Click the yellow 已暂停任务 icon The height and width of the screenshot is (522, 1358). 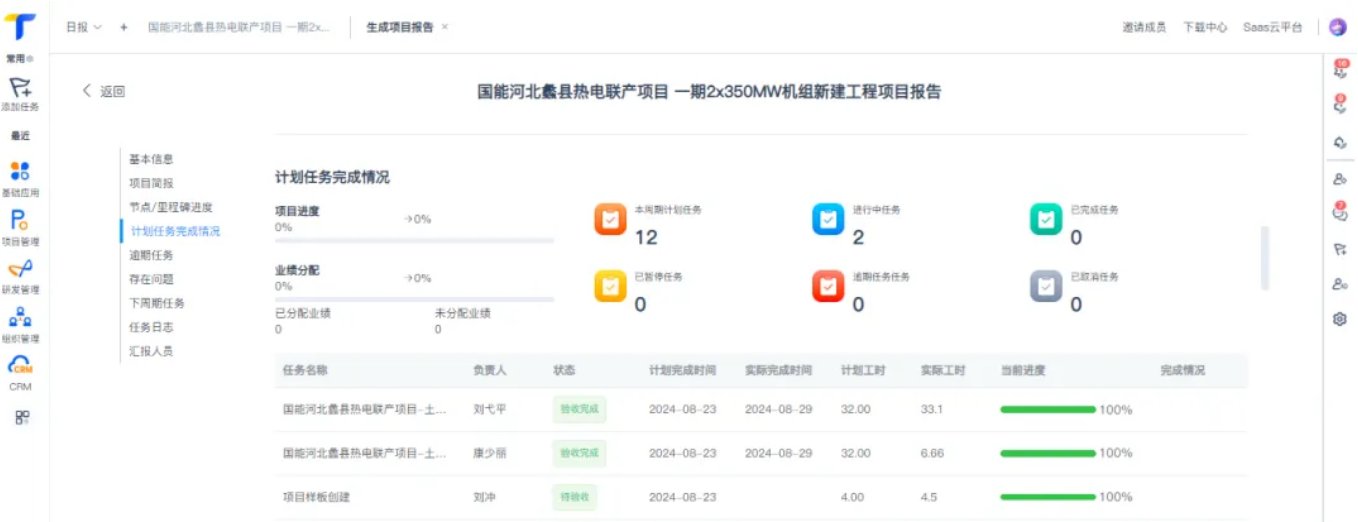[x=610, y=286]
